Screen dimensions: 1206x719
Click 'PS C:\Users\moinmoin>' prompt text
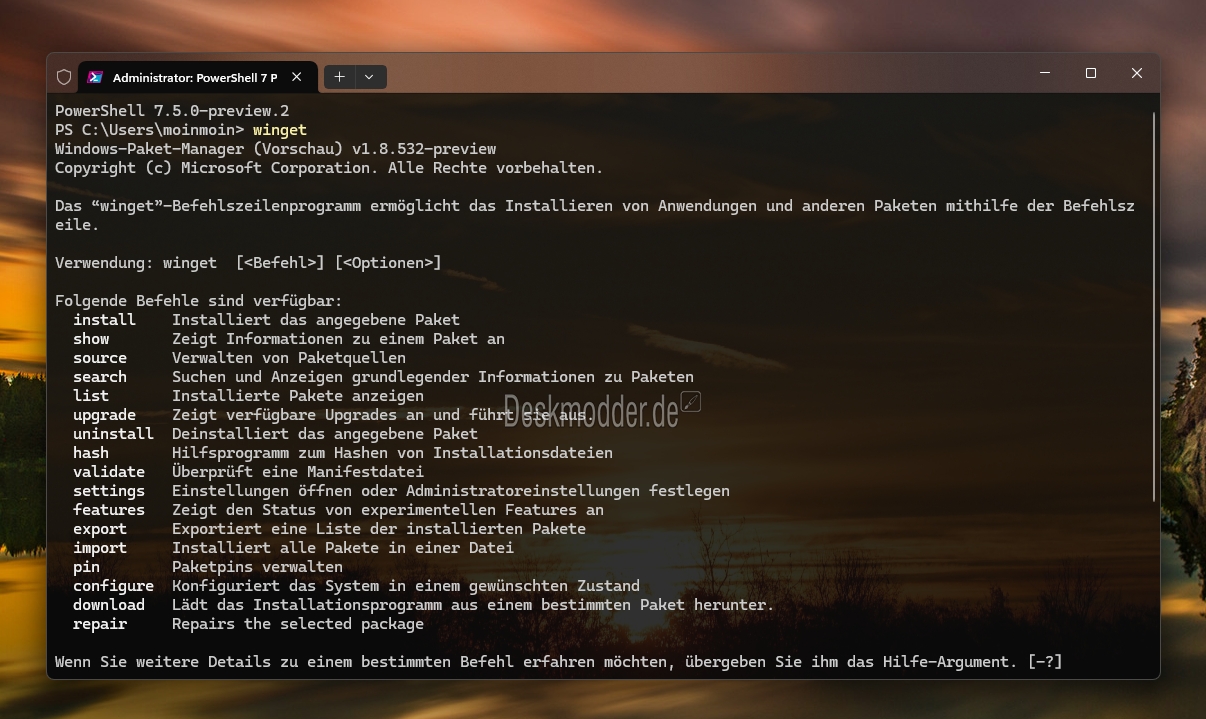(150, 130)
